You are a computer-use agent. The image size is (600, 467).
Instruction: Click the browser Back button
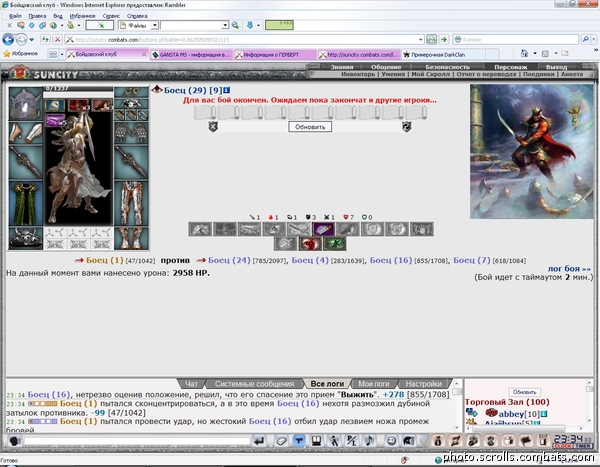point(8,39)
